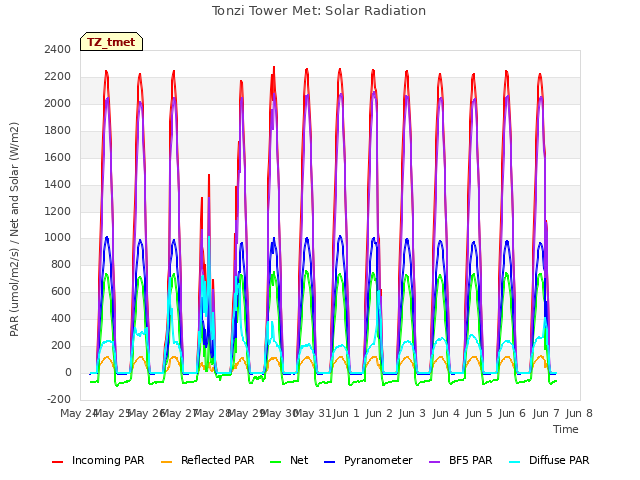Click the May 31 x-axis date label
Viewport: 640px width, 480px height.
coord(312,414)
